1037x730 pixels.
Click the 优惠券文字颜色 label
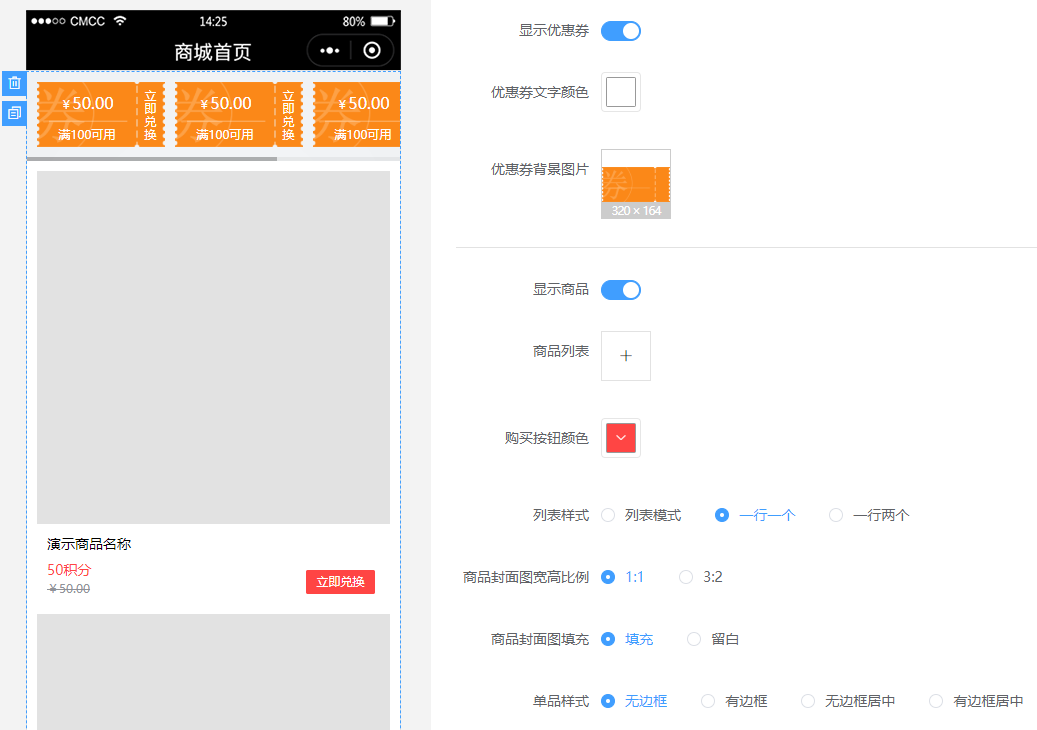click(540, 92)
